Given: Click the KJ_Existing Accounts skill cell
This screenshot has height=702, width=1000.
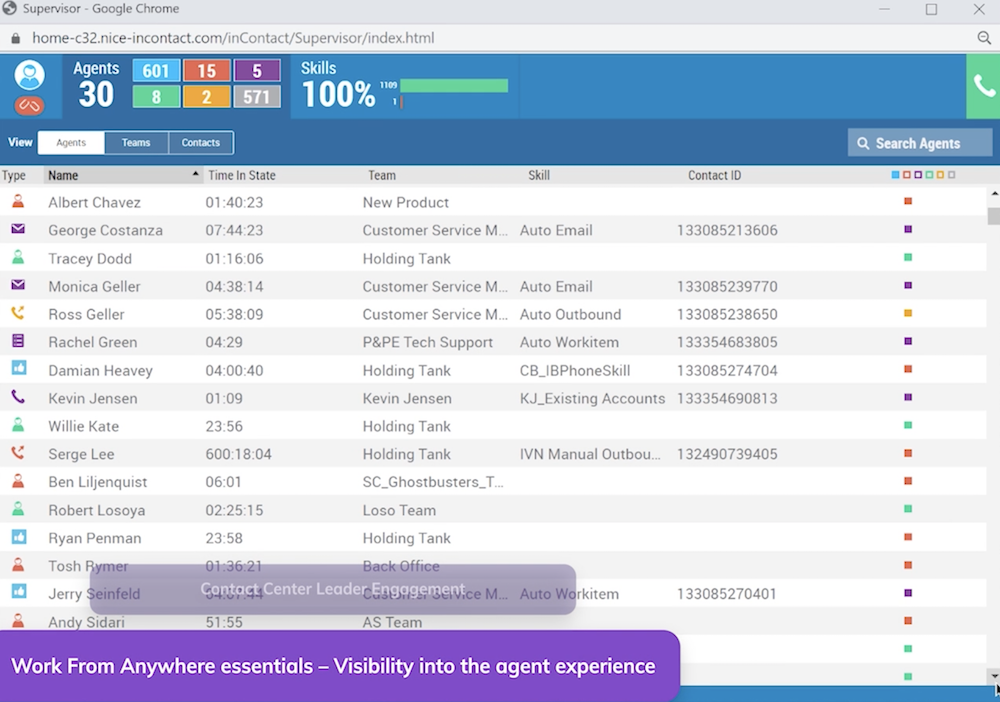Looking at the screenshot, I should click(x=592, y=399).
